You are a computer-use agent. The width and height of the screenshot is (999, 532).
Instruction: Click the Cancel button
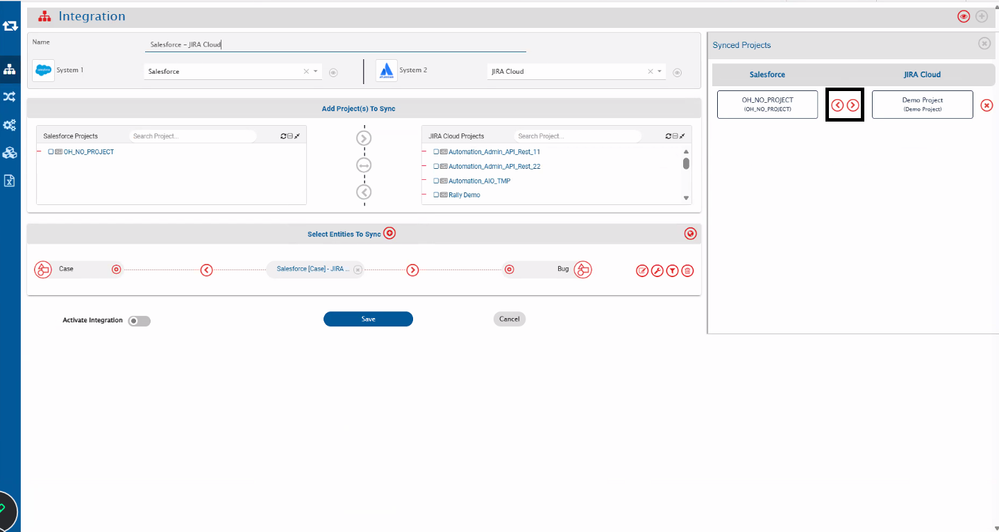click(x=509, y=319)
